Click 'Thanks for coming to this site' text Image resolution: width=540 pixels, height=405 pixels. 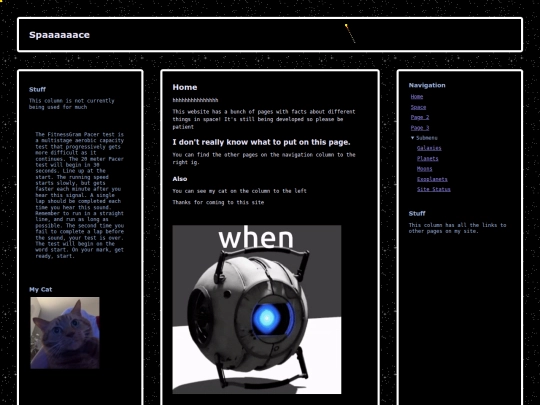pyautogui.click(x=218, y=202)
